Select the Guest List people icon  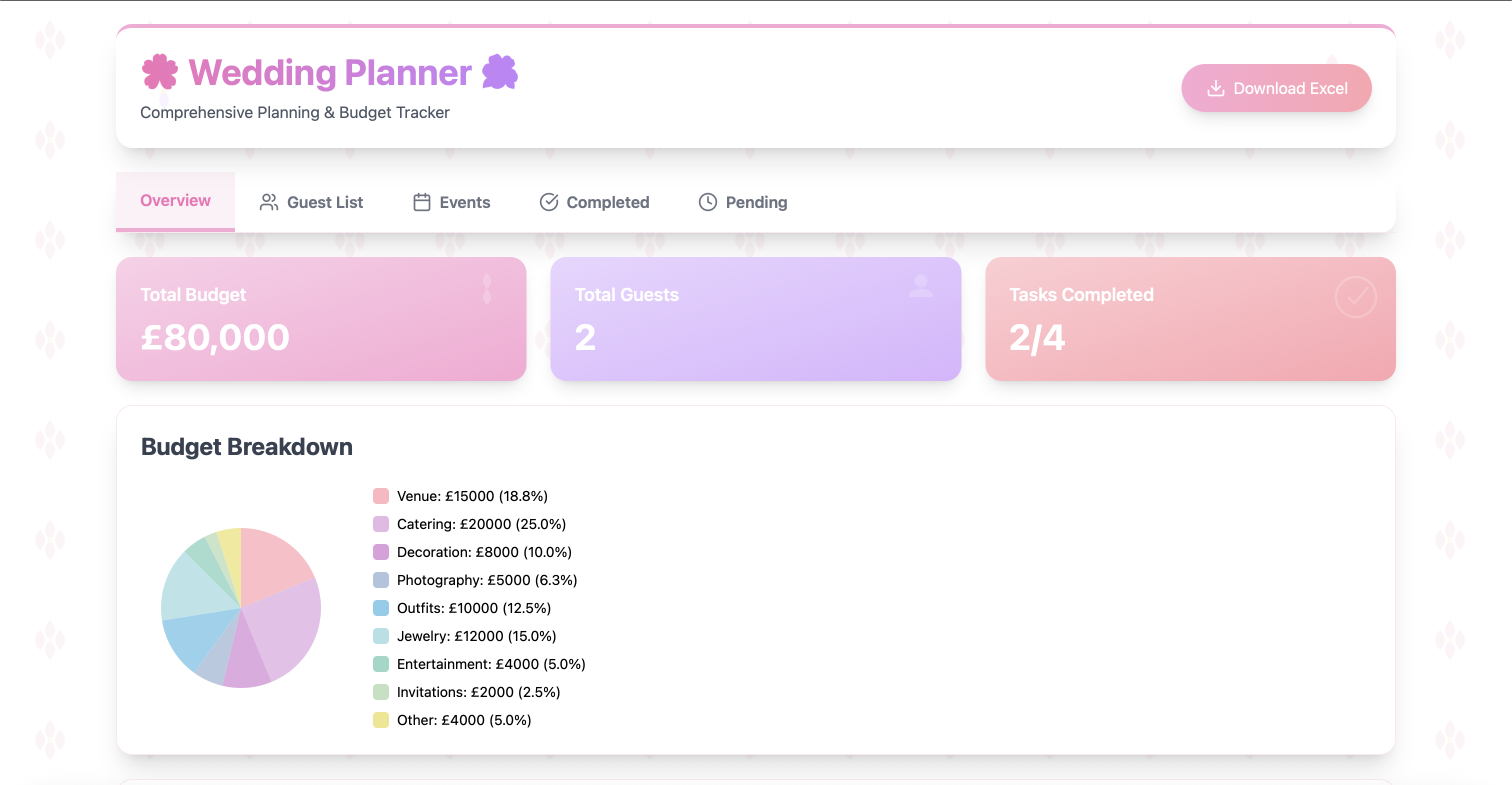(269, 202)
